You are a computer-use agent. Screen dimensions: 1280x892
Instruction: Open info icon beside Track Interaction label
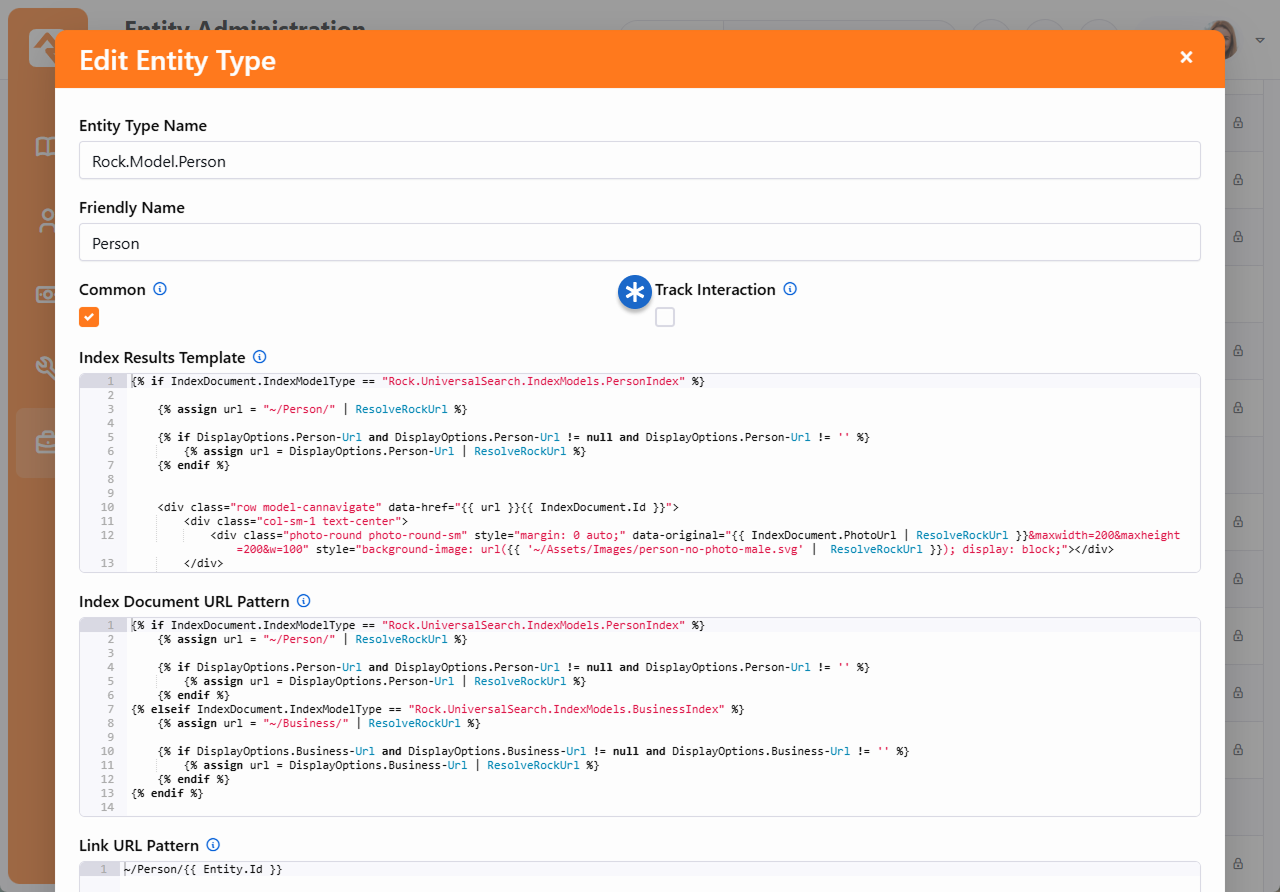tap(790, 289)
